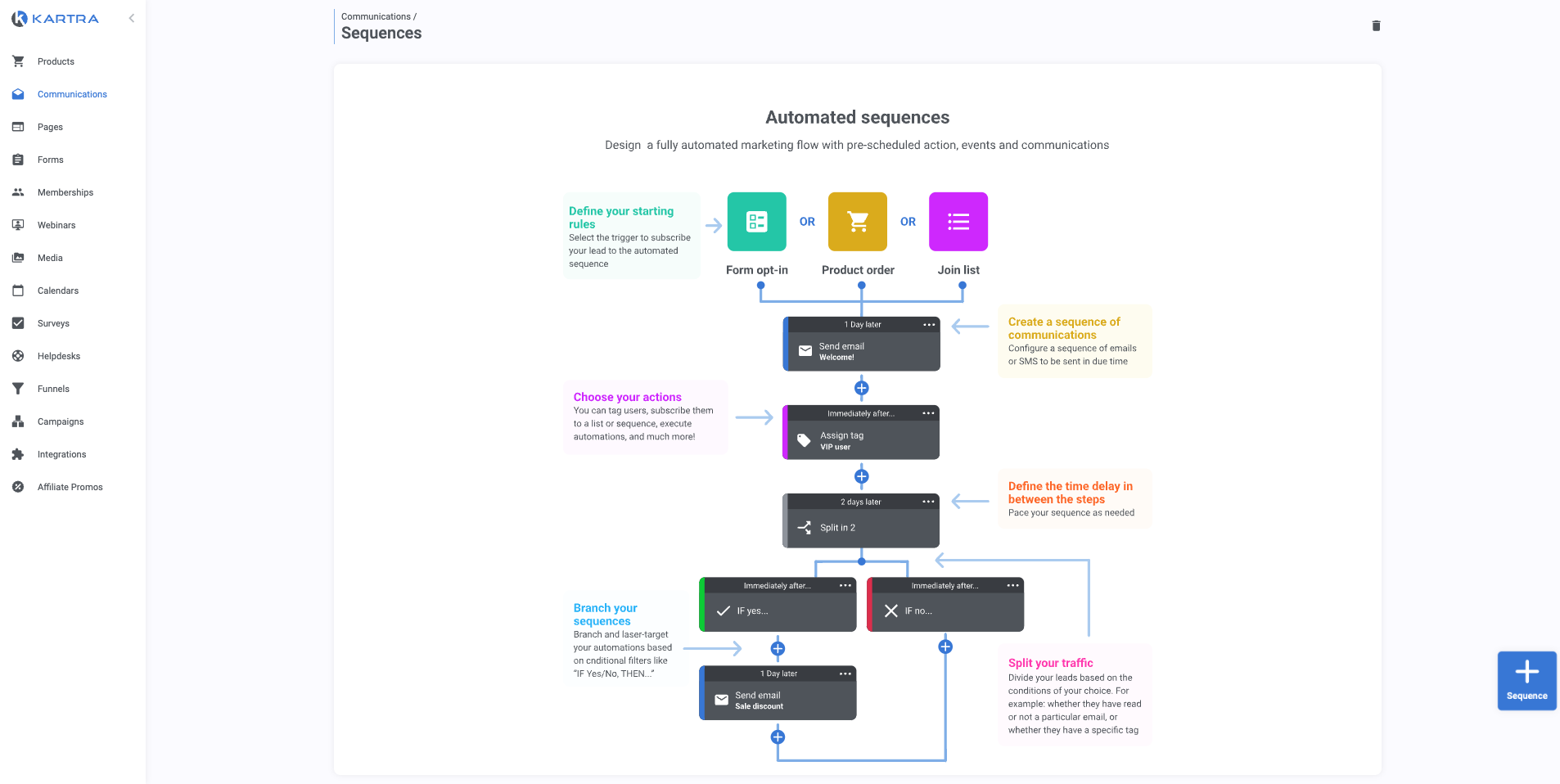Click the Communications breadcrumb link

tap(376, 16)
